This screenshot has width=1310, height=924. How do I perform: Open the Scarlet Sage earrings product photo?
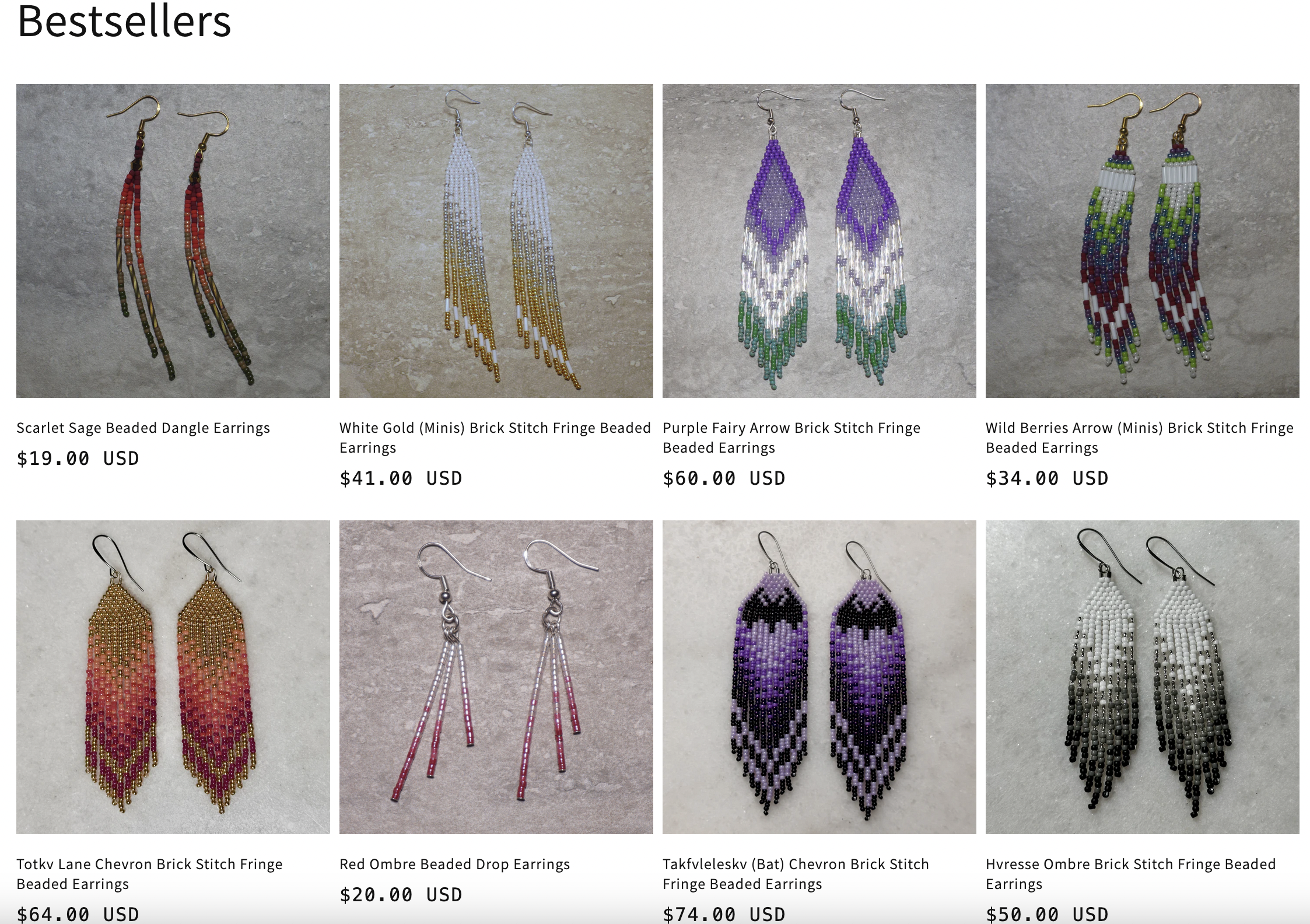coord(173,241)
